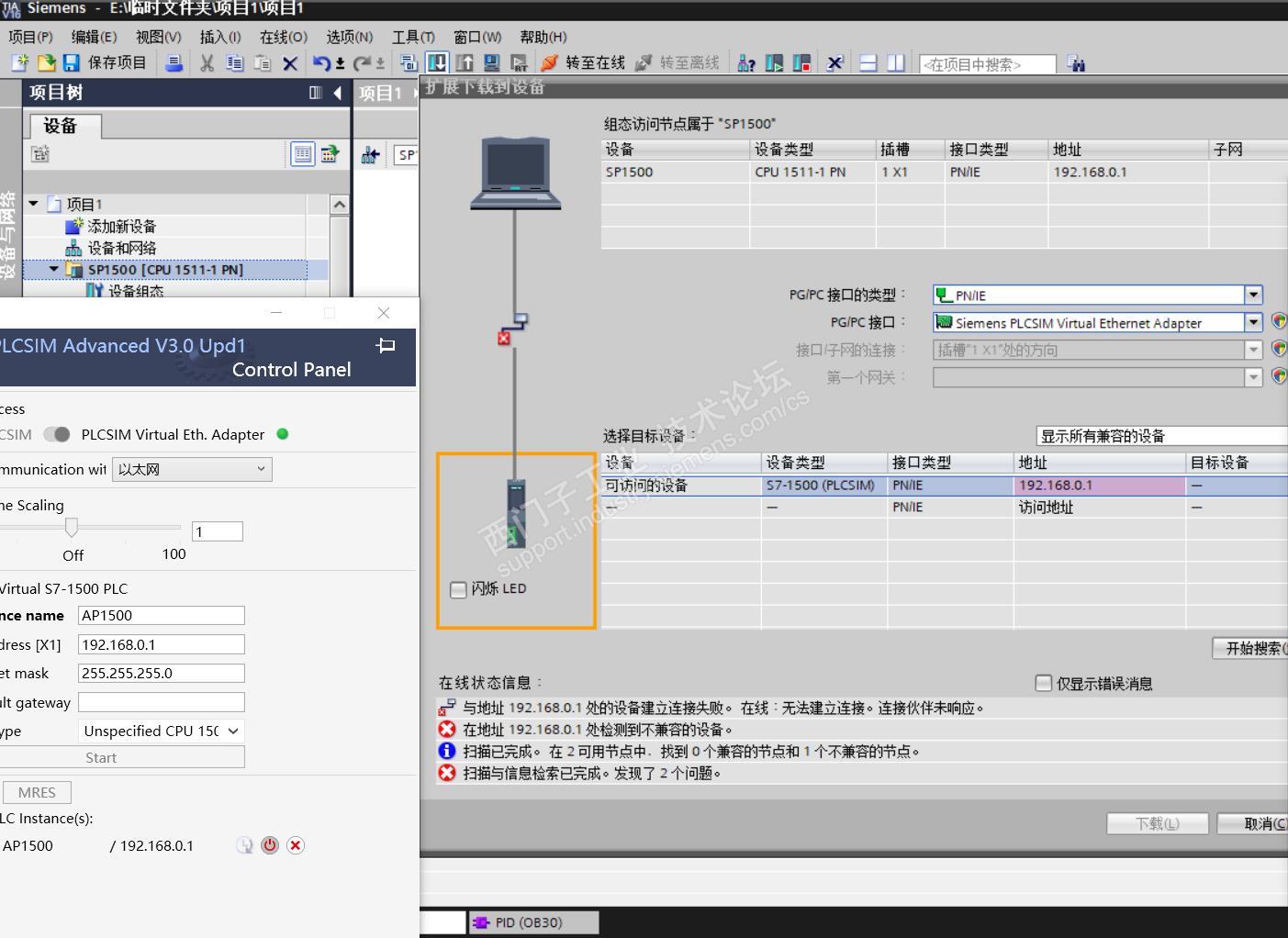The width and height of the screenshot is (1288, 938).
Task: Collapse the project tree with the left arrow
Action: pos(338,93)
